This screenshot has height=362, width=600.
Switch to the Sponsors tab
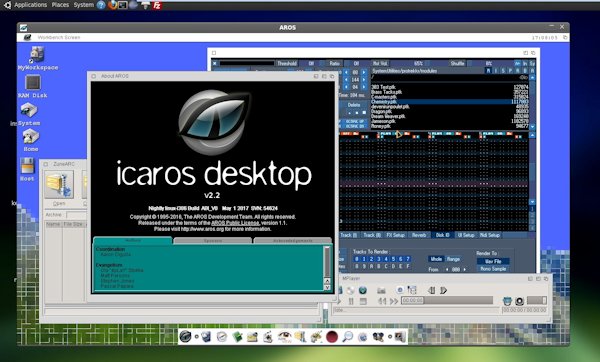pyautogui.click(x=213, y=241)
